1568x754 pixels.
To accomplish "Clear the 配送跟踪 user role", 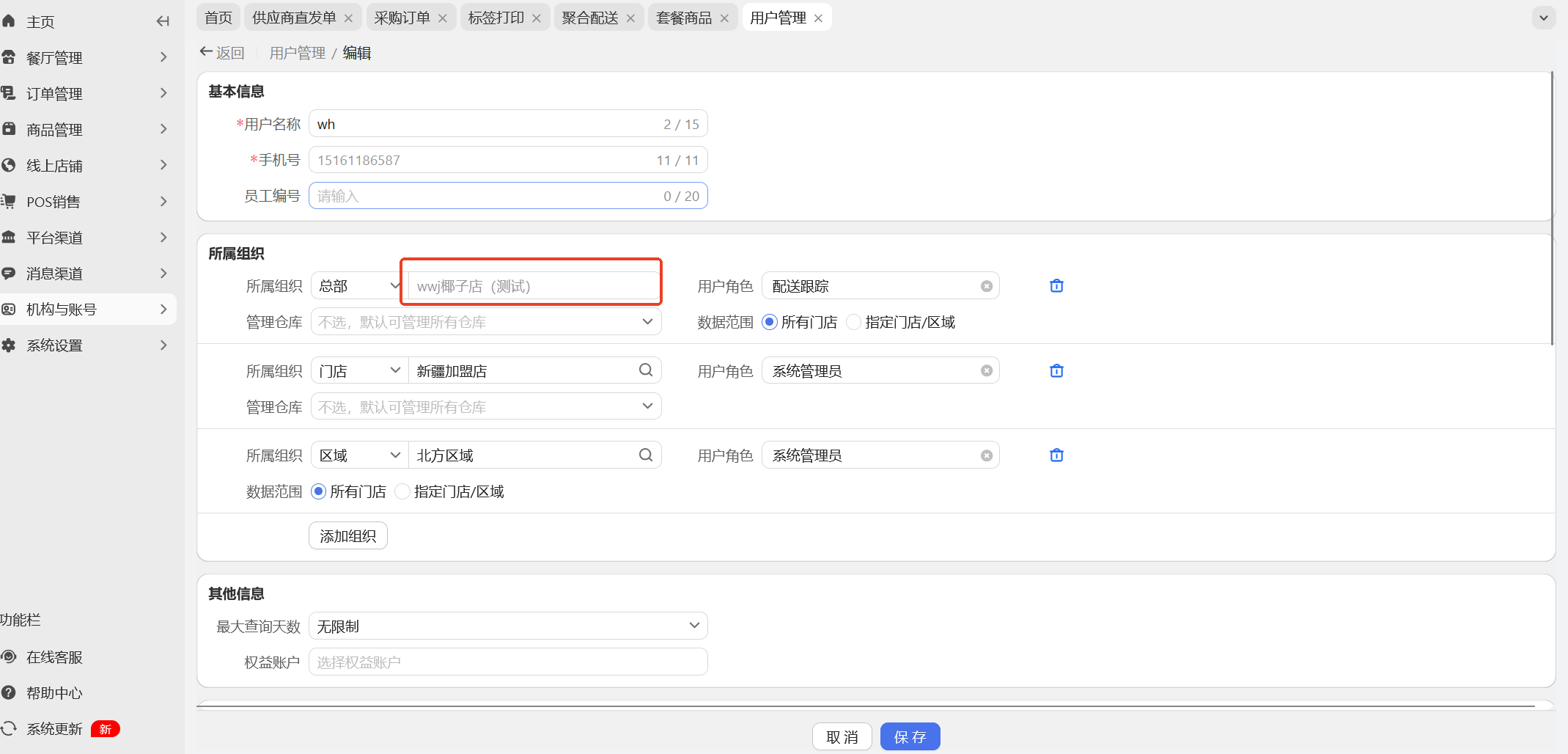I will 987,286.
